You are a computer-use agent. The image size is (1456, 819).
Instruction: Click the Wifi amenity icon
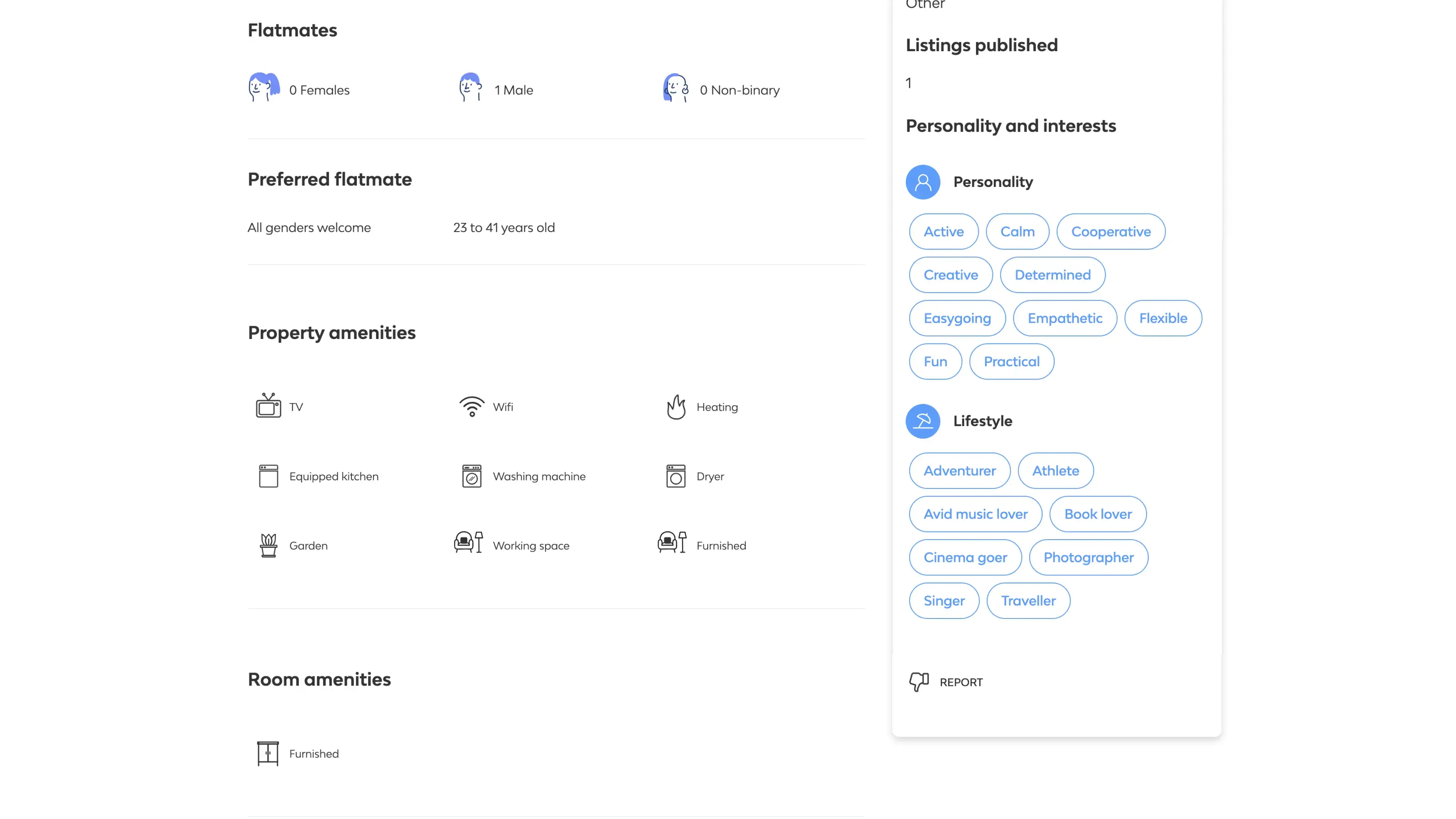point(471,406)
